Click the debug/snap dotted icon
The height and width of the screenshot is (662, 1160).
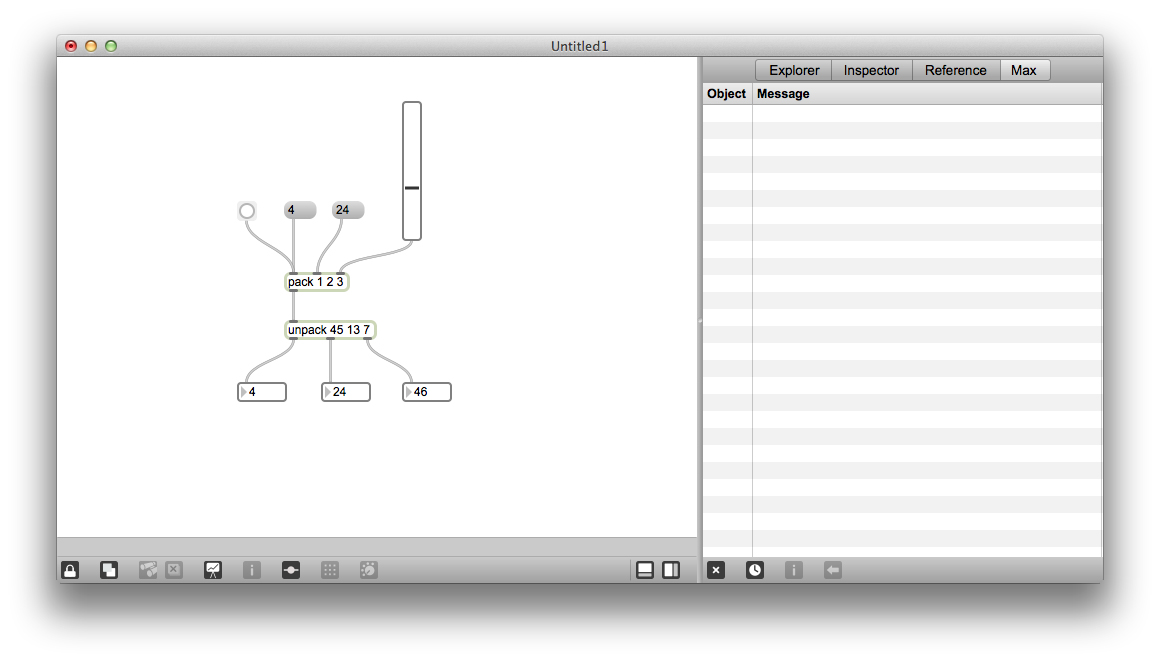(x=368, y=570)
